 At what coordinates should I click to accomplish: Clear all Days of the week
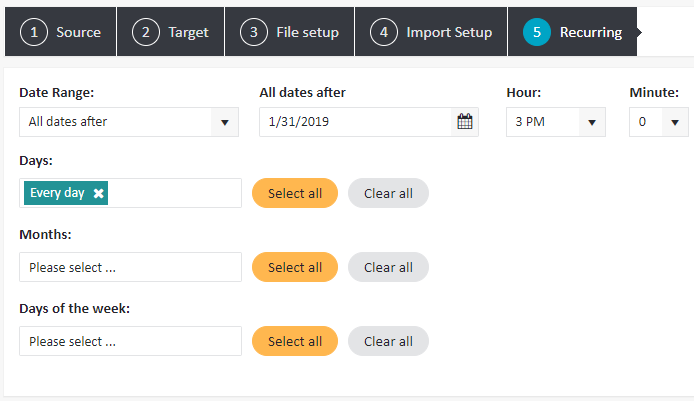(388, 341)
